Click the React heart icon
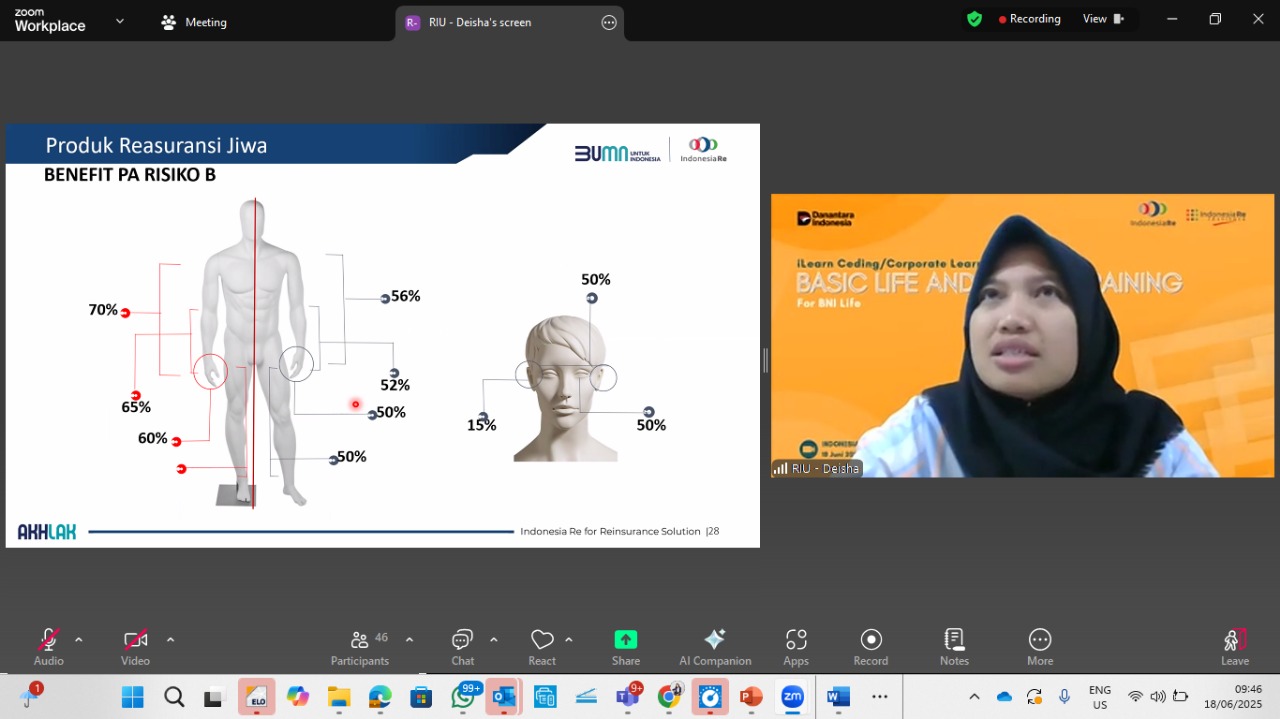Image resolution: width=1280 pixels, height=719 pixels. click(x=542, y=640)
